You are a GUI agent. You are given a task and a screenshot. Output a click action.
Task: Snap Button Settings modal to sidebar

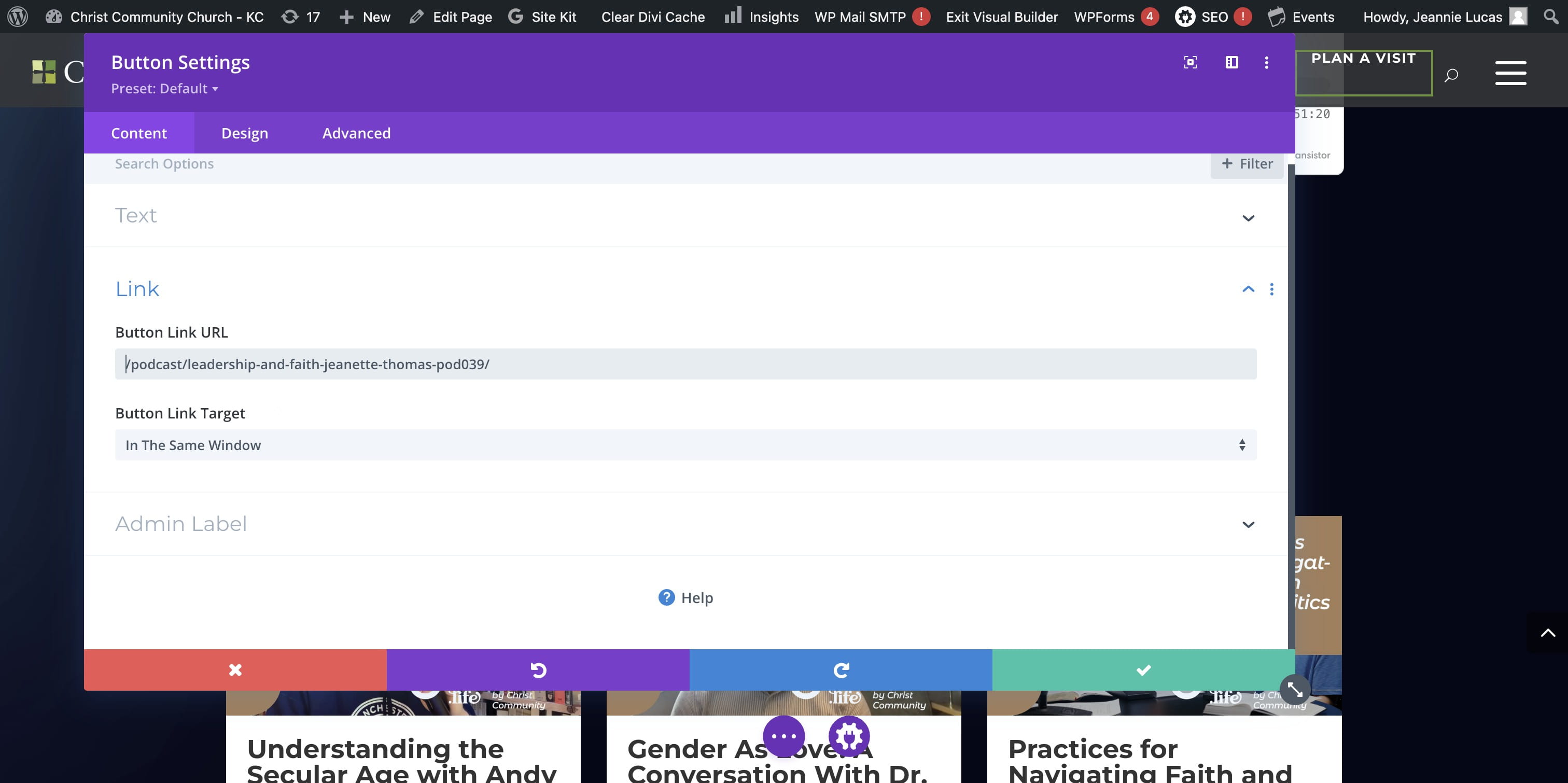pos(1231,62)
